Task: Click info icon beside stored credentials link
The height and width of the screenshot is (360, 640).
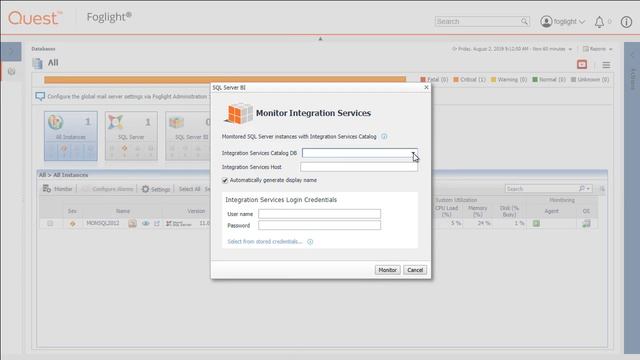Action: [x=310, y=242]
